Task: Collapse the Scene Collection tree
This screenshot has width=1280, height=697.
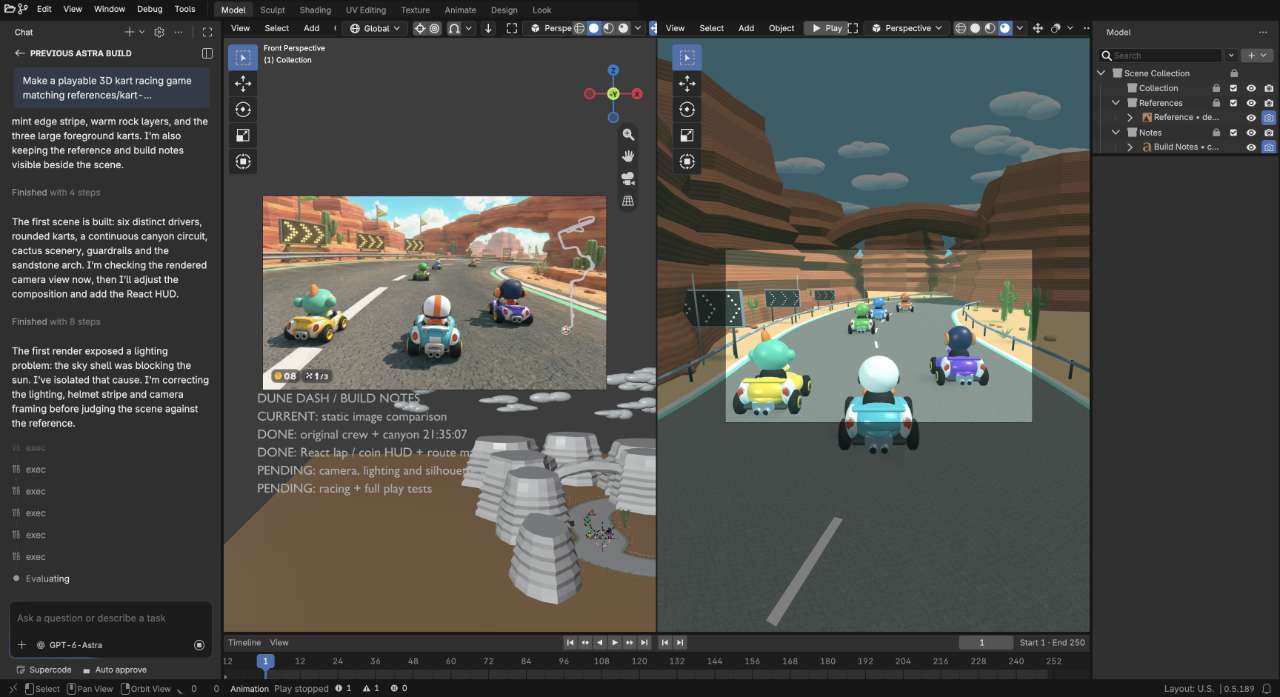Action: (1102, 73)
